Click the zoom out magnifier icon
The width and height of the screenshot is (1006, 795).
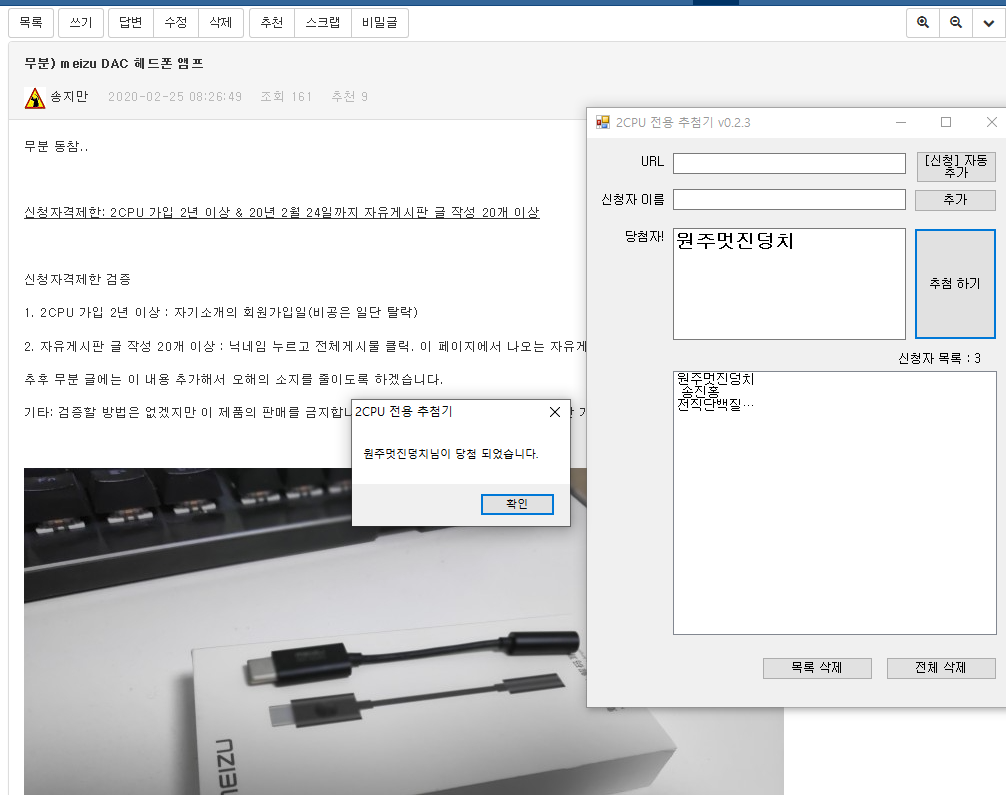(956, 22)
